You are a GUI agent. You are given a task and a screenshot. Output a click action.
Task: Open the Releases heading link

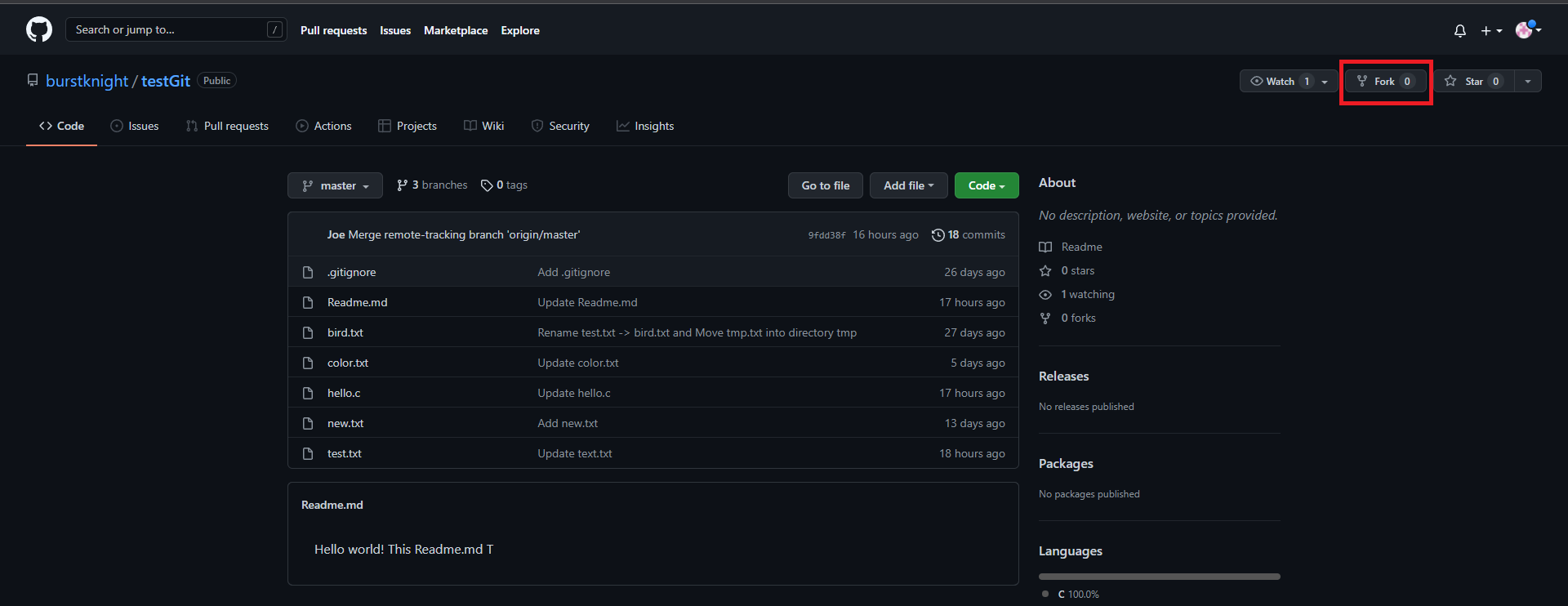(x=1063, y=377)
